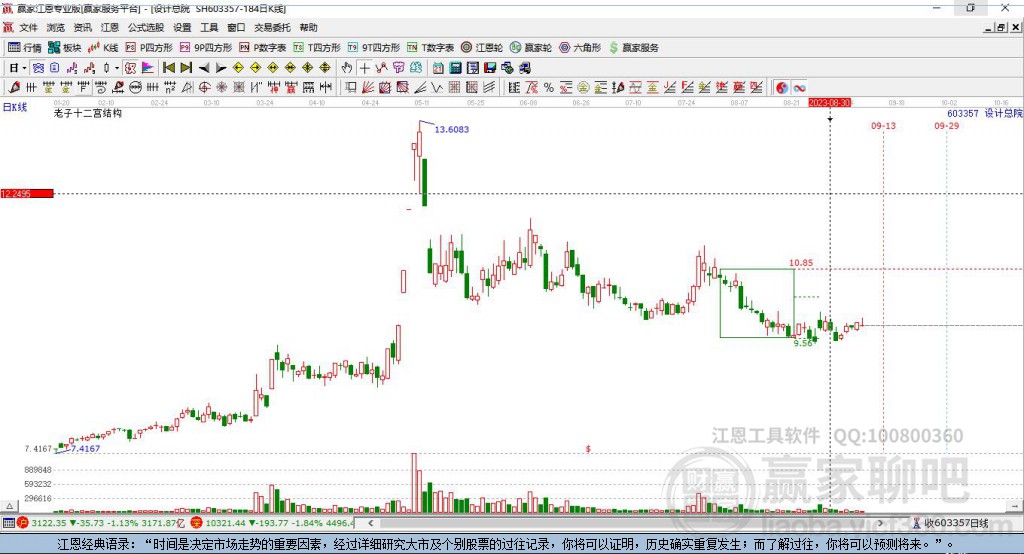Open the 9P四方形 tool
The width and height of the screenshot is (1024, 554).
pos(206,48)
